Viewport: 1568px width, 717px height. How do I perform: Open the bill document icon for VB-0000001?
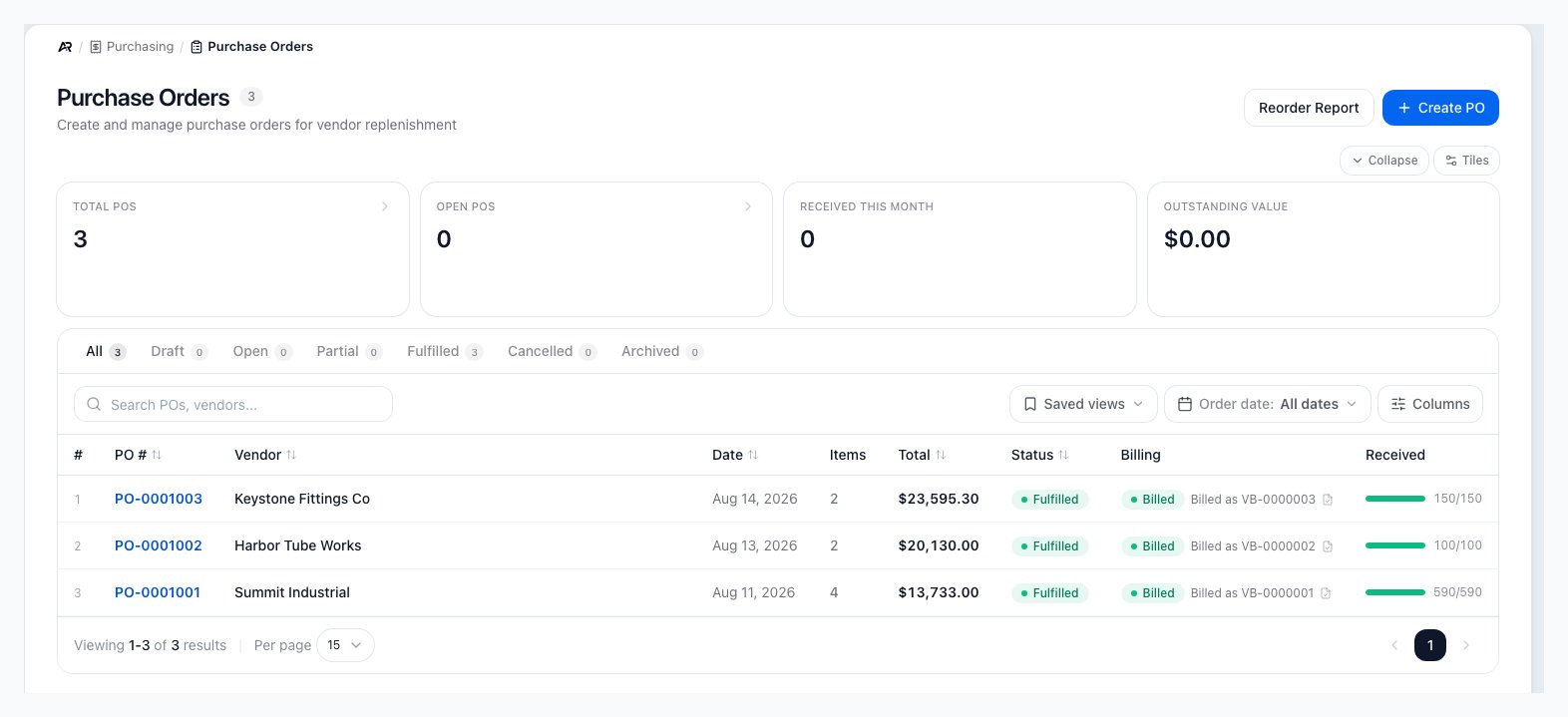point(1326,593)
